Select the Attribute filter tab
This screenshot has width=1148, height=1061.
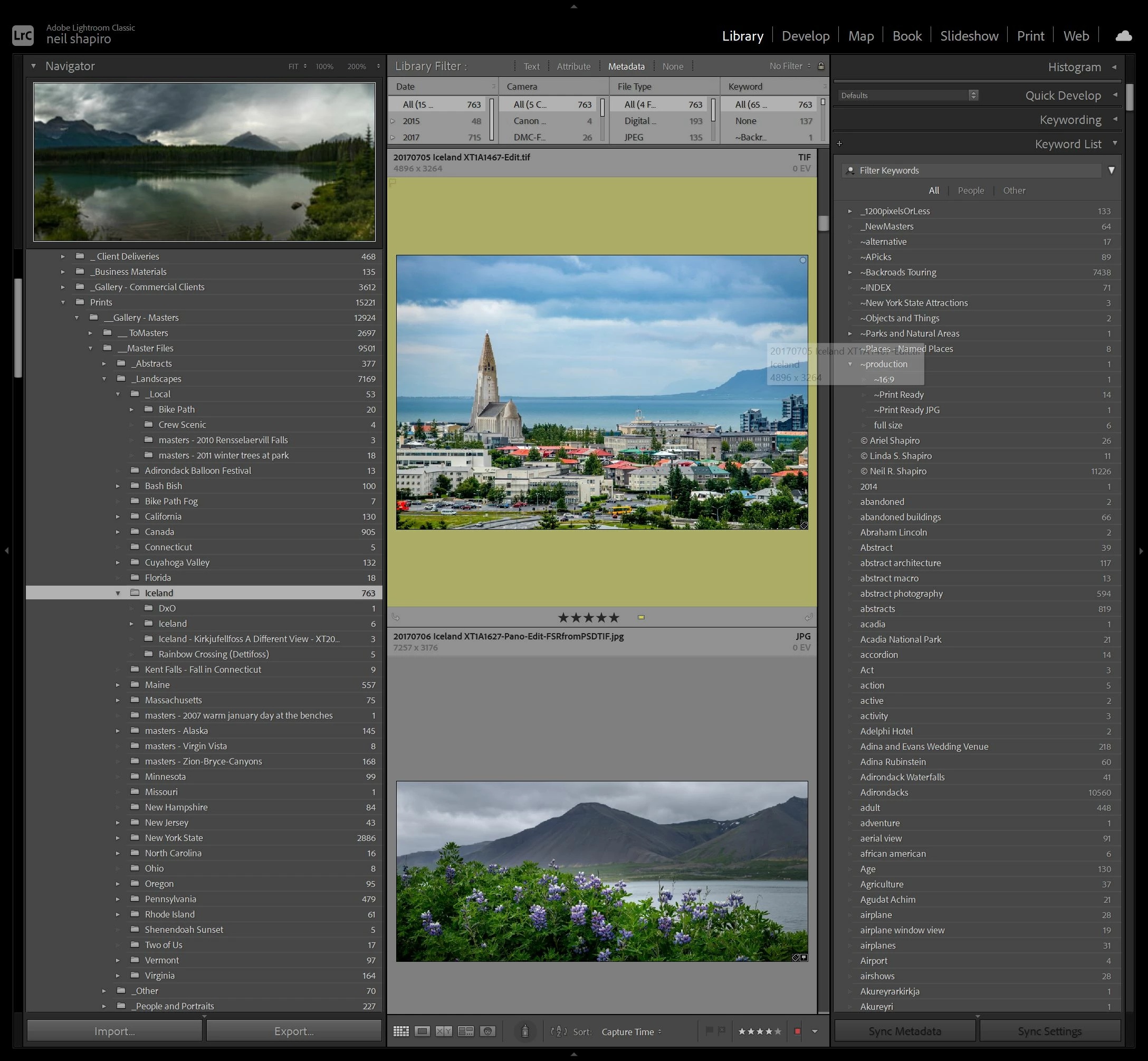pyautogui.click(x=573, y=66)
